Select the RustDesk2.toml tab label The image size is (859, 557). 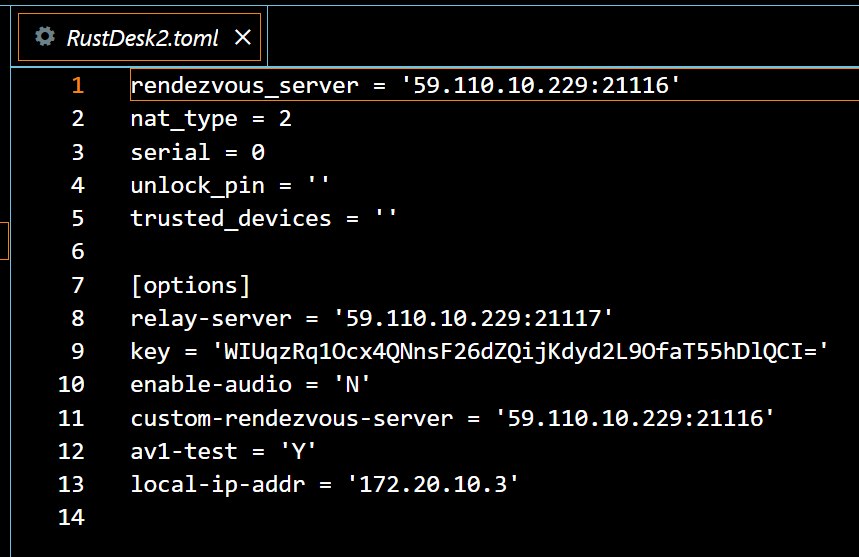point(142,38)
